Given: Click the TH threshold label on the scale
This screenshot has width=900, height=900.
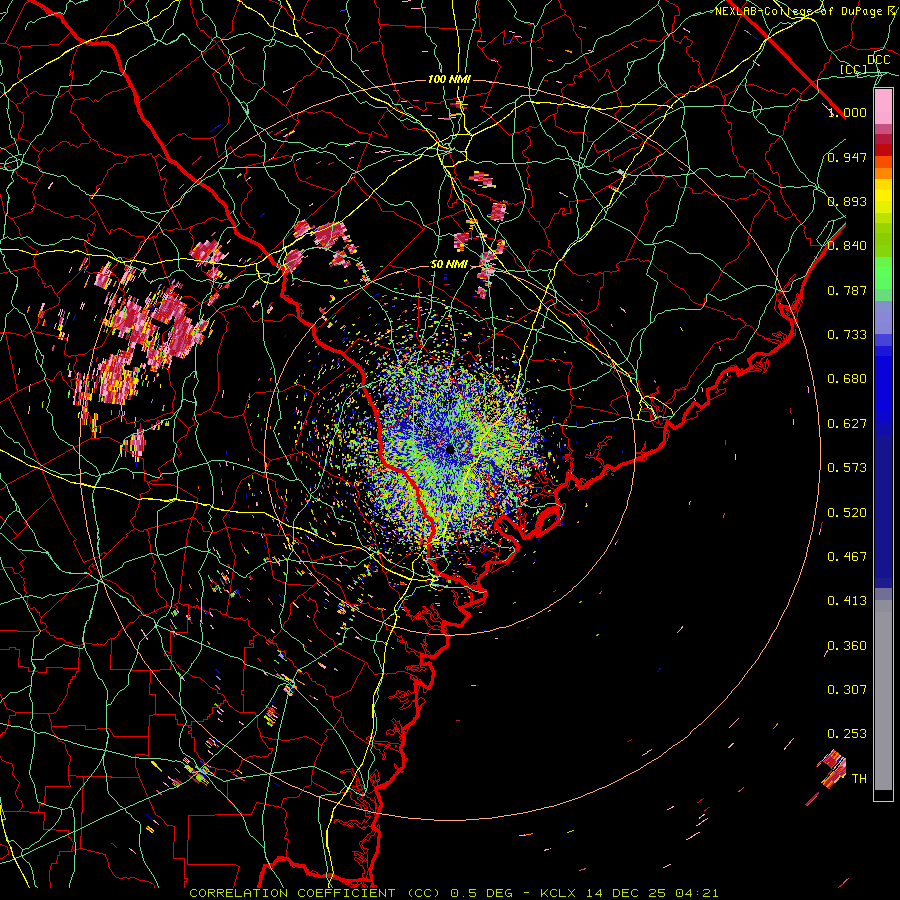Looking at the screenshot, I should click(x=859, y=779).
